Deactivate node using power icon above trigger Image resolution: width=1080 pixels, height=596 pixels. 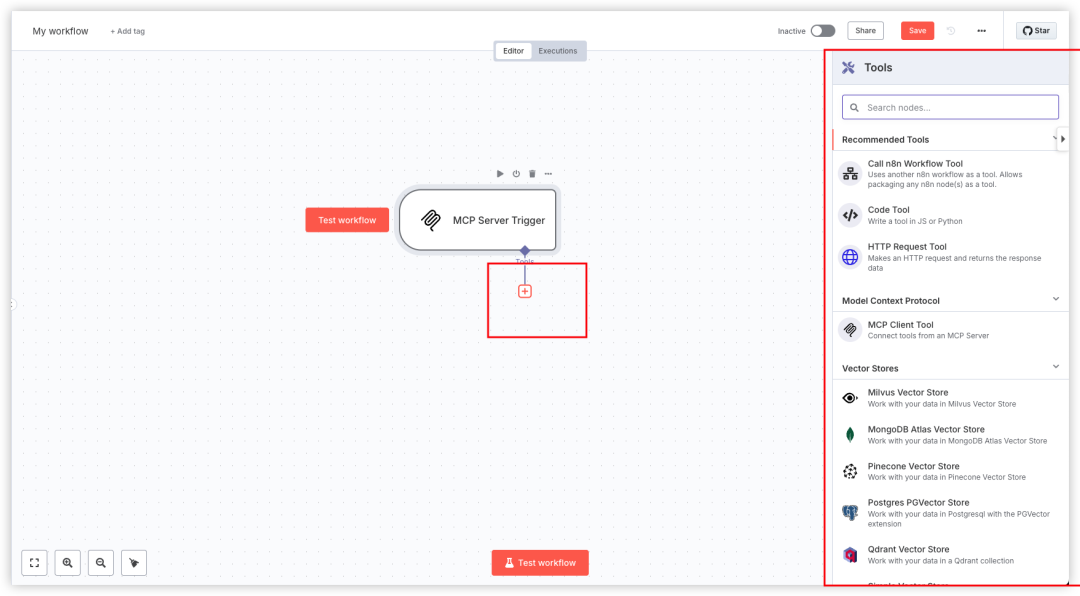click(x=516, y=174)
